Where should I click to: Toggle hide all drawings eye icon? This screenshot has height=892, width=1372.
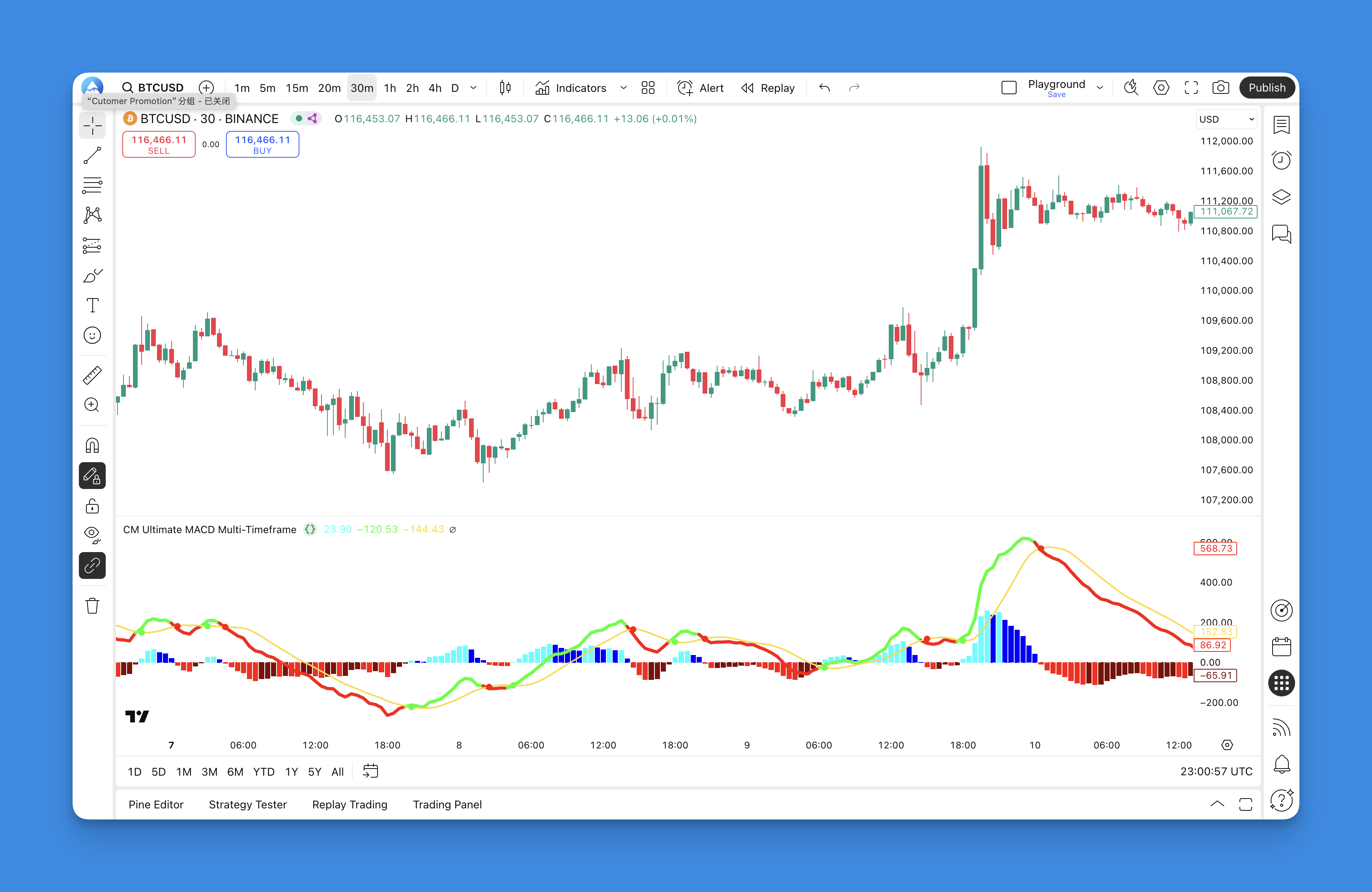[92, 535]
